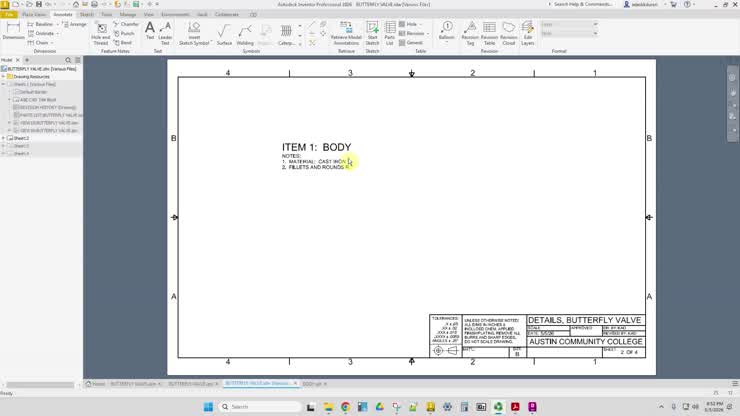Click the Caterpillar symbol tool

[286, 34]
